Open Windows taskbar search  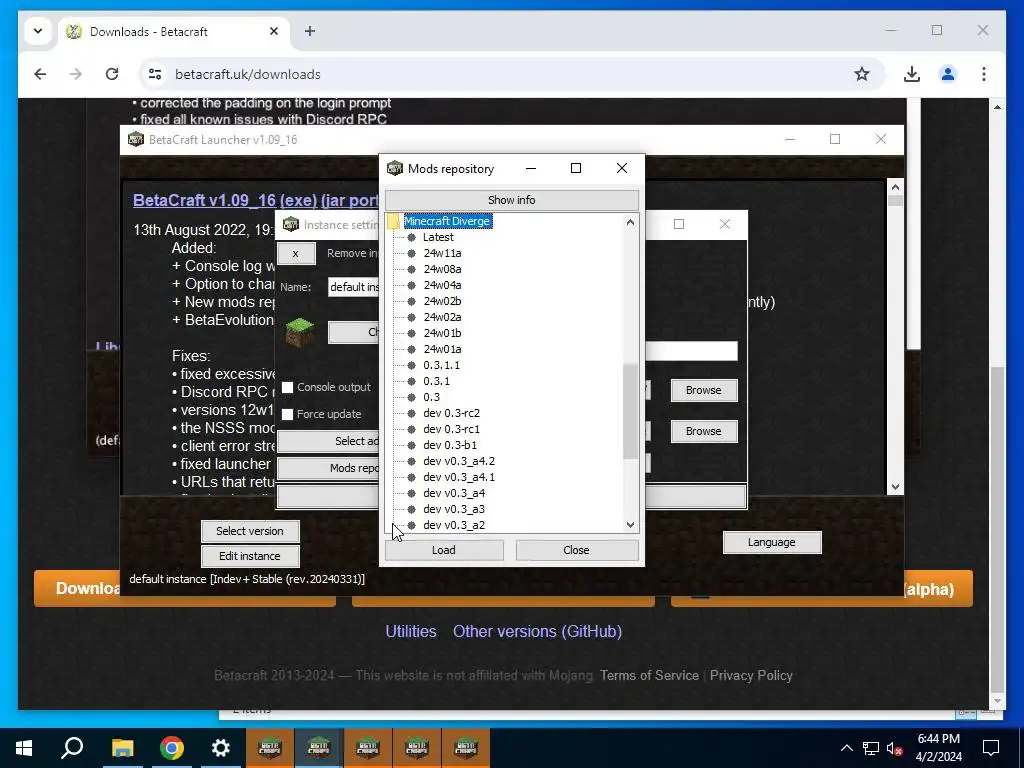(72, 748)
